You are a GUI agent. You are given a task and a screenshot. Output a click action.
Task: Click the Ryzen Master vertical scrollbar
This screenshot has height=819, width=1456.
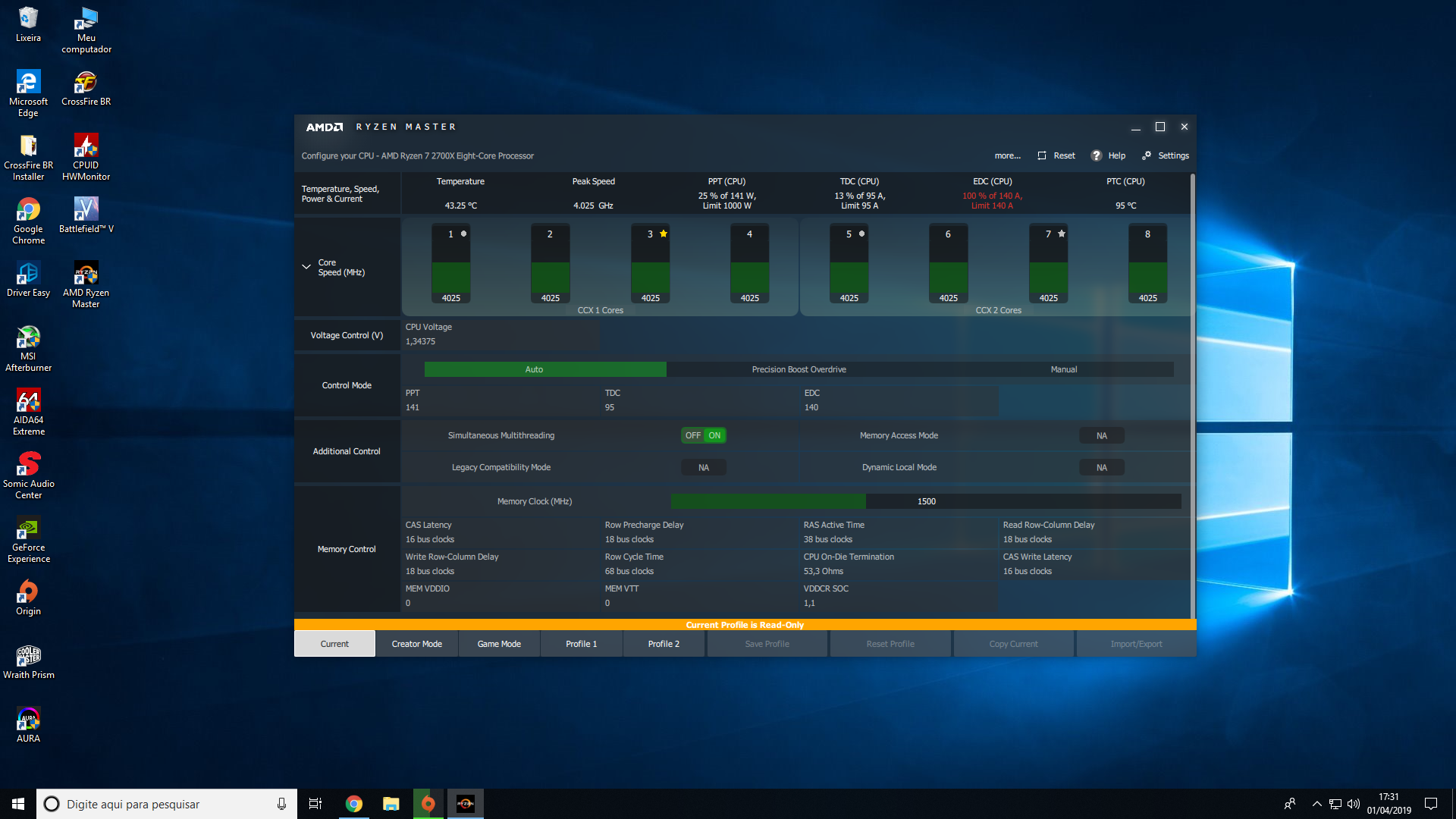pos(1192,394)
